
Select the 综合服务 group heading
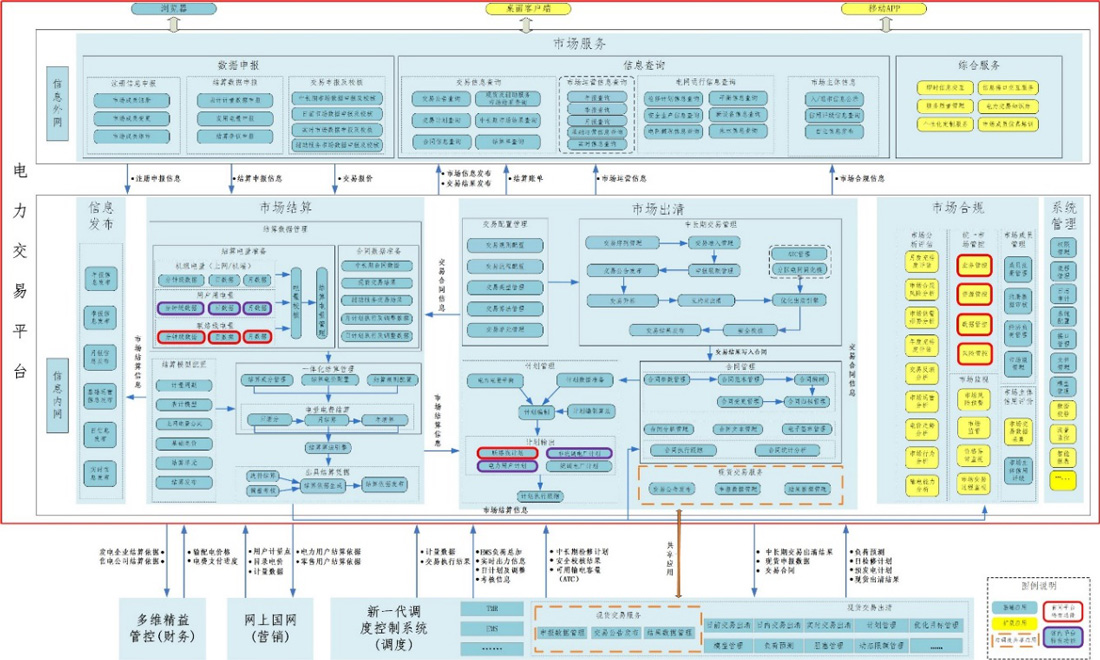(979, 65)
